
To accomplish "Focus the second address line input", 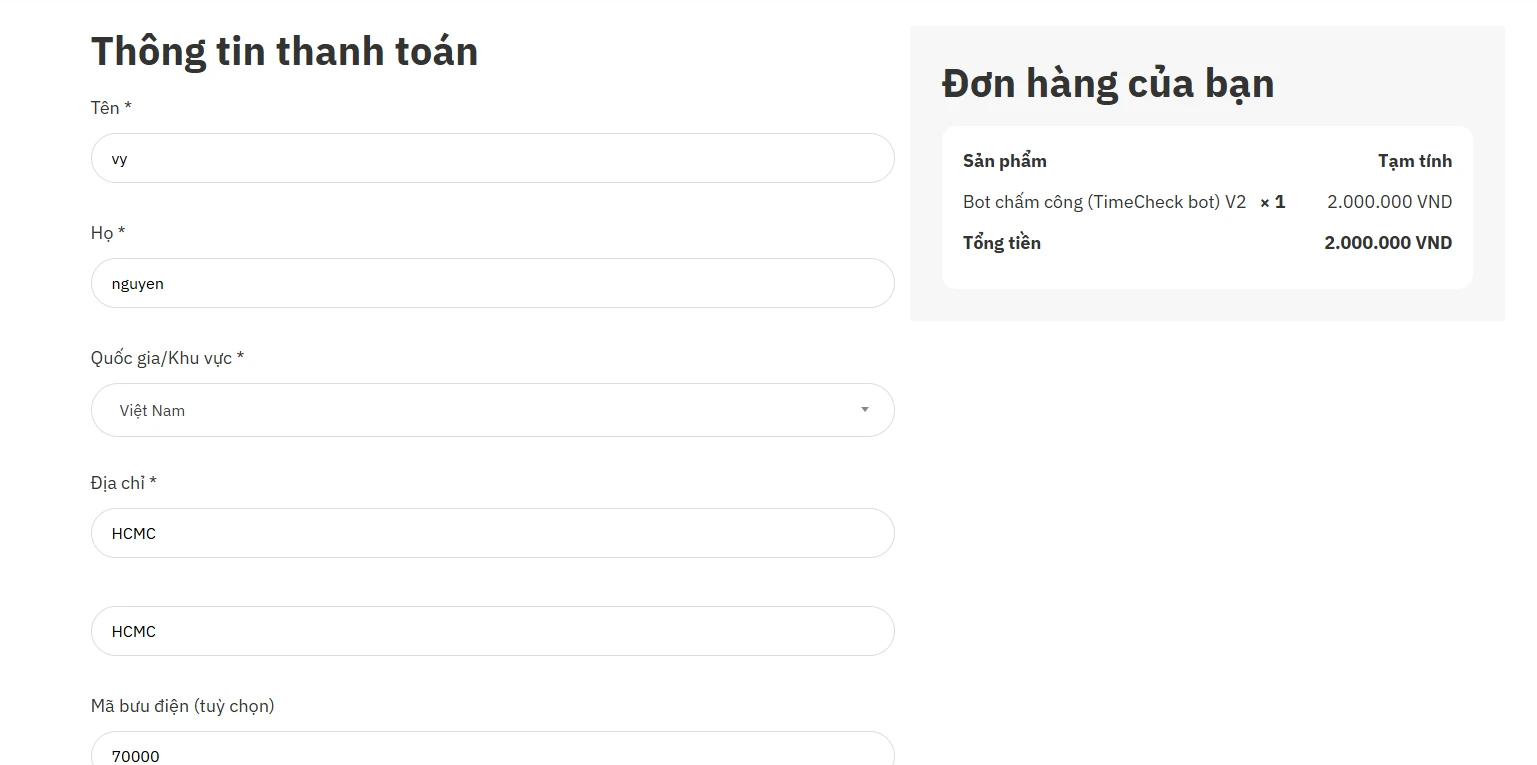I will tap(492, 632).
